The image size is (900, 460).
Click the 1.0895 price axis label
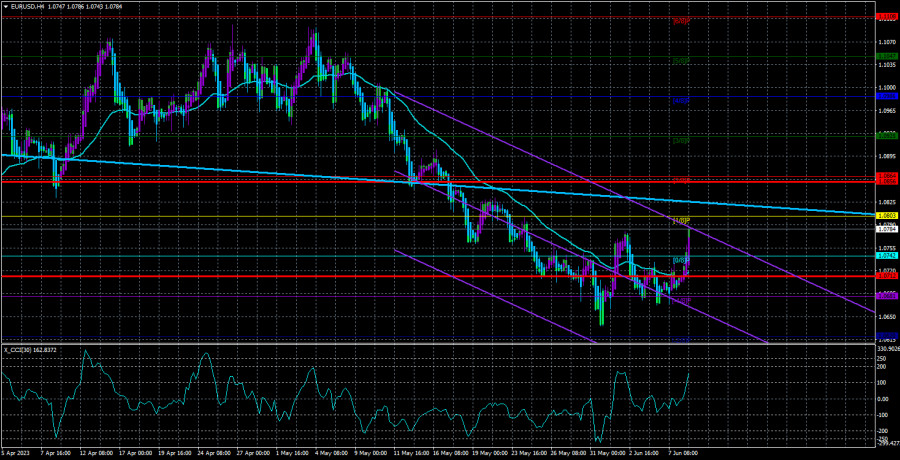pyautogui.click(x=886, y=156)
